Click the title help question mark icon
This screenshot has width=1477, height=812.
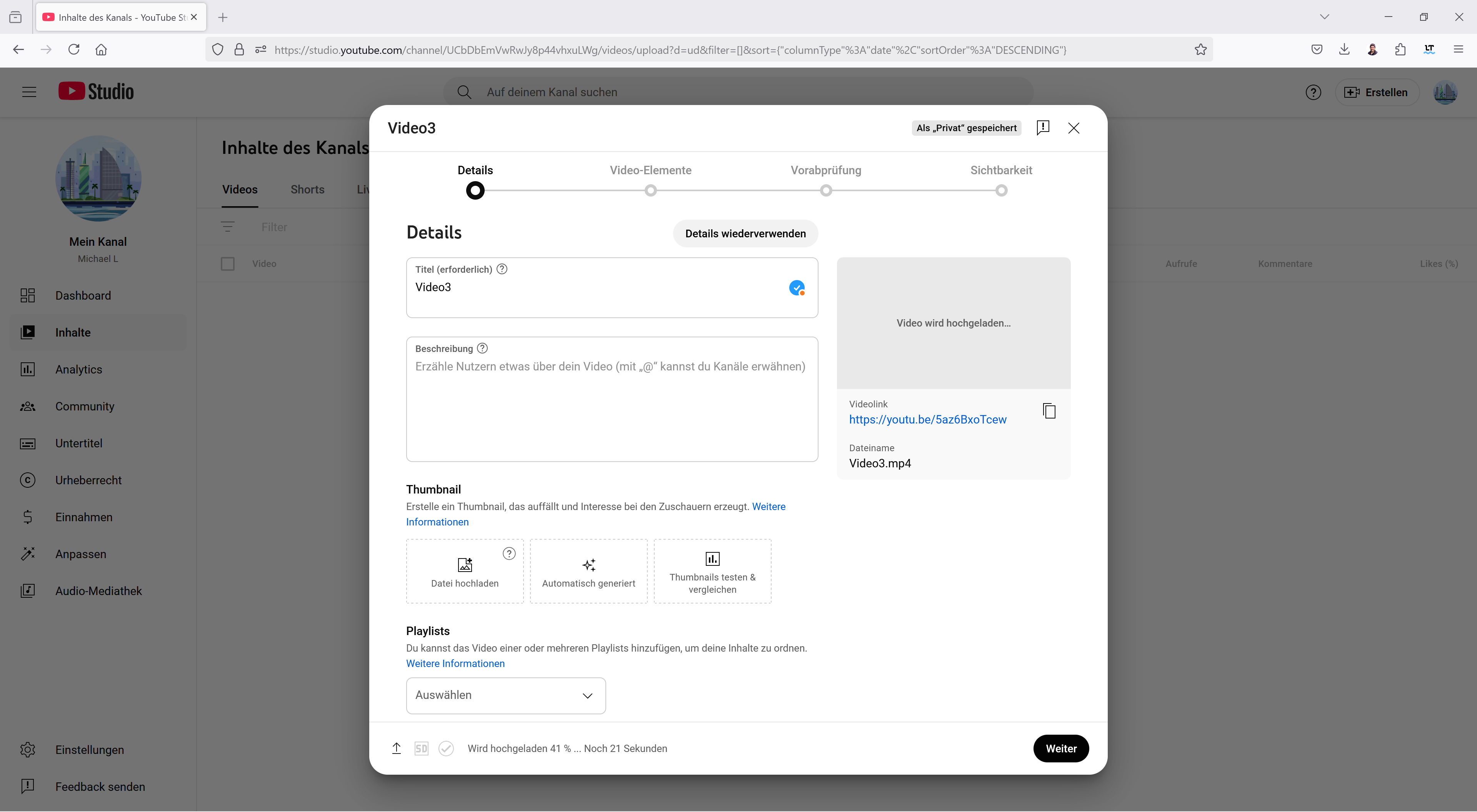[x=502, y=269]
